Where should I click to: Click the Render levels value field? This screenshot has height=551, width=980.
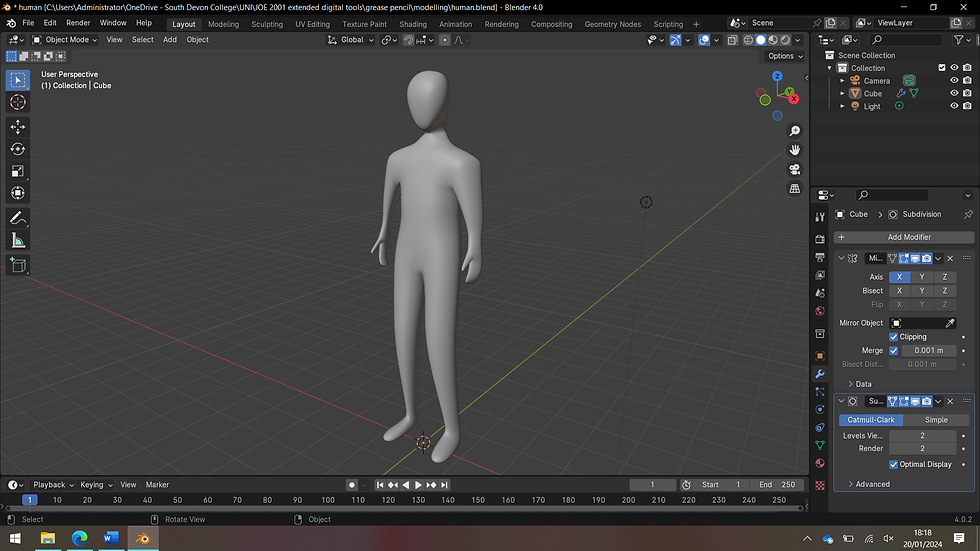922,449
